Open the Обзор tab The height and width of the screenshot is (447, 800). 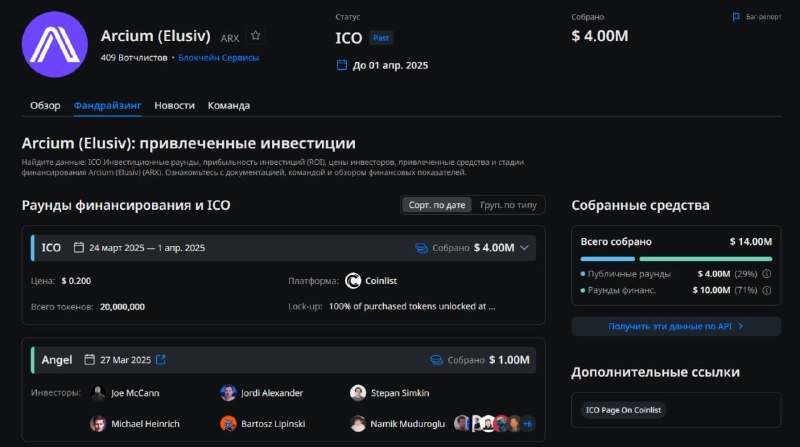tap(45, 106)
